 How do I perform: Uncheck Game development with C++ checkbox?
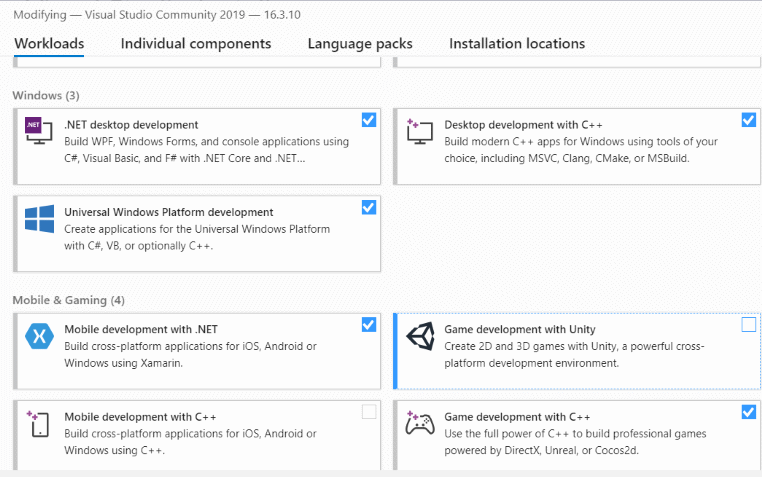point(748,412)
